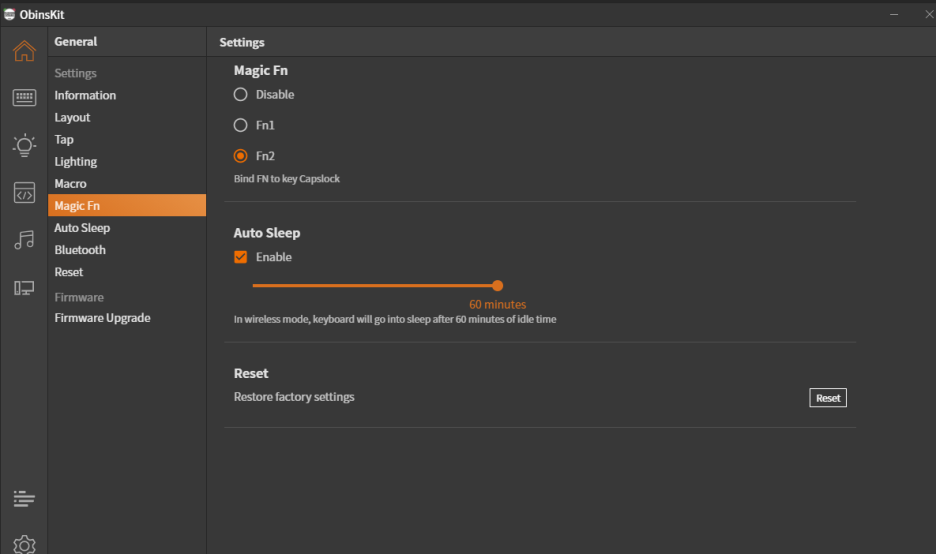
Task: Open the Home icon in the sidebar
Action: [x=24, y=51]
